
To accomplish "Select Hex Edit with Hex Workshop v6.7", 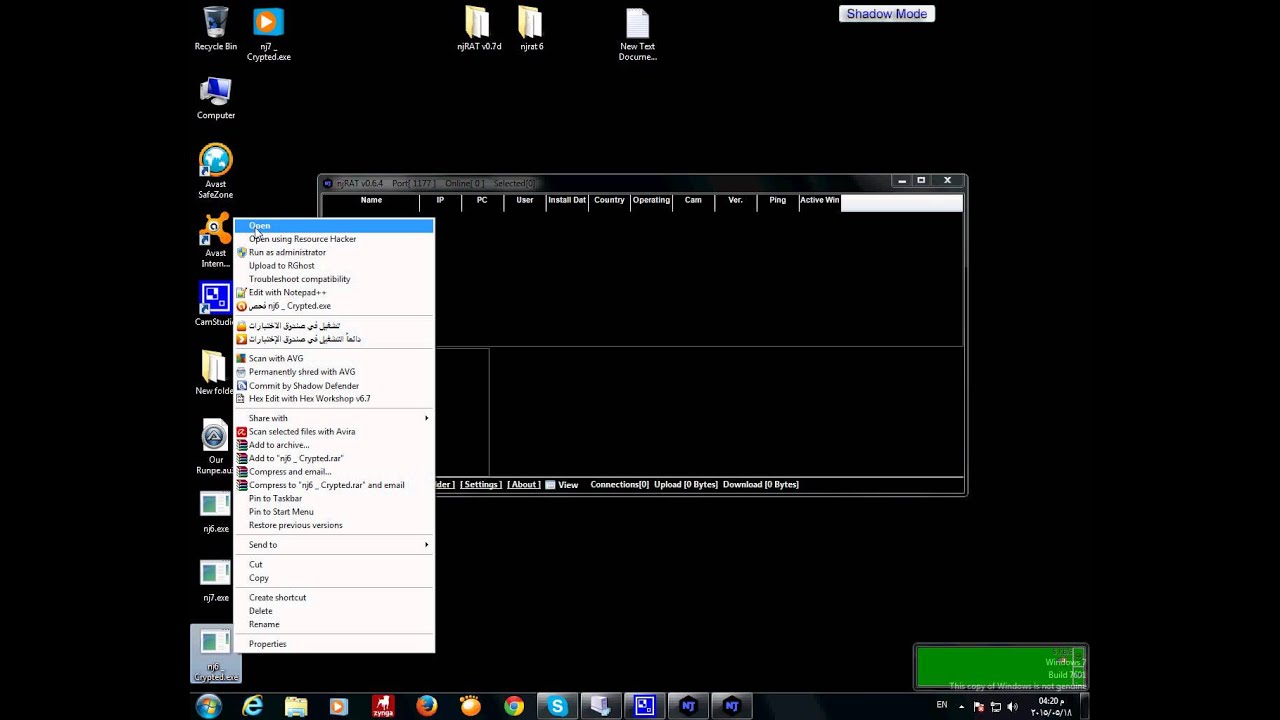I will [x=334, y=398].
